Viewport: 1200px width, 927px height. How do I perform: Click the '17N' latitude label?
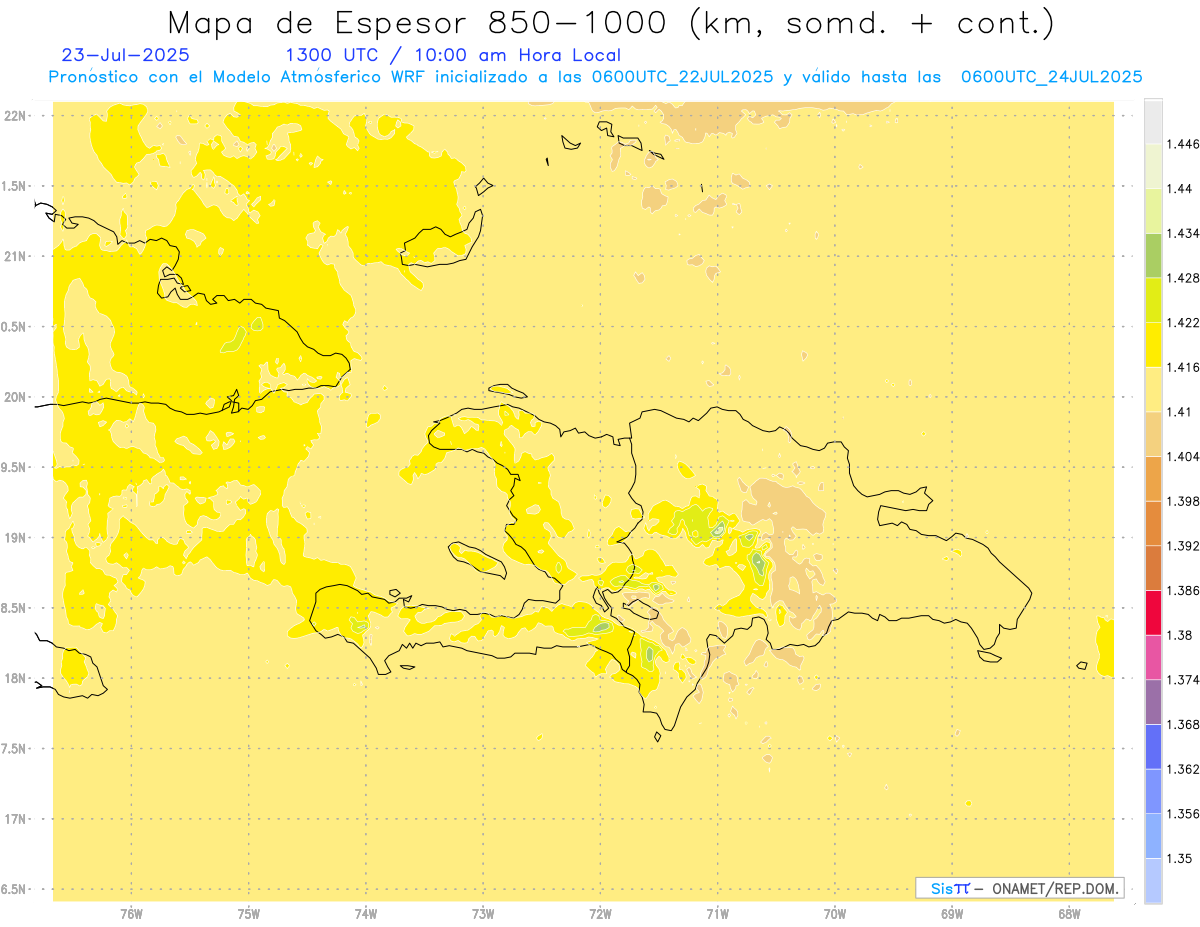(17, 820)
